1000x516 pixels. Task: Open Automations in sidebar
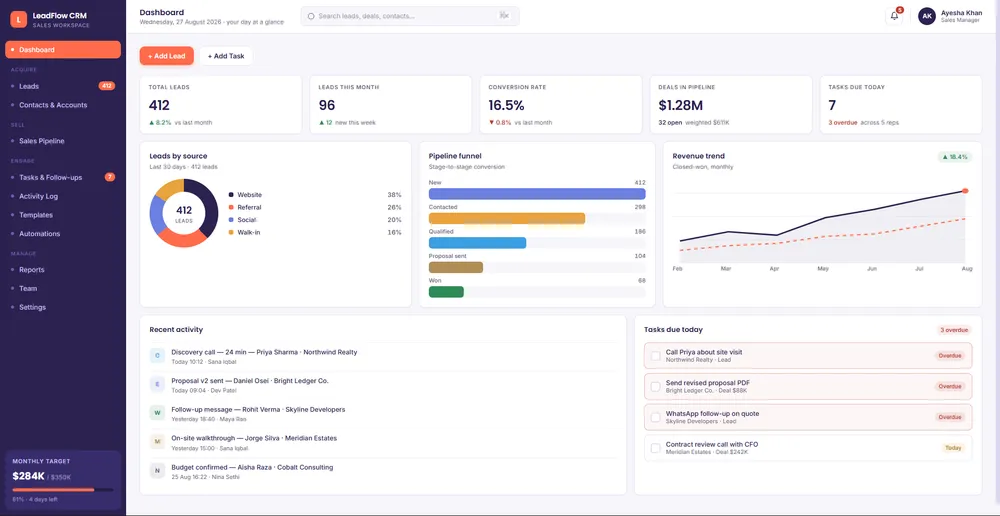(62, 233)
